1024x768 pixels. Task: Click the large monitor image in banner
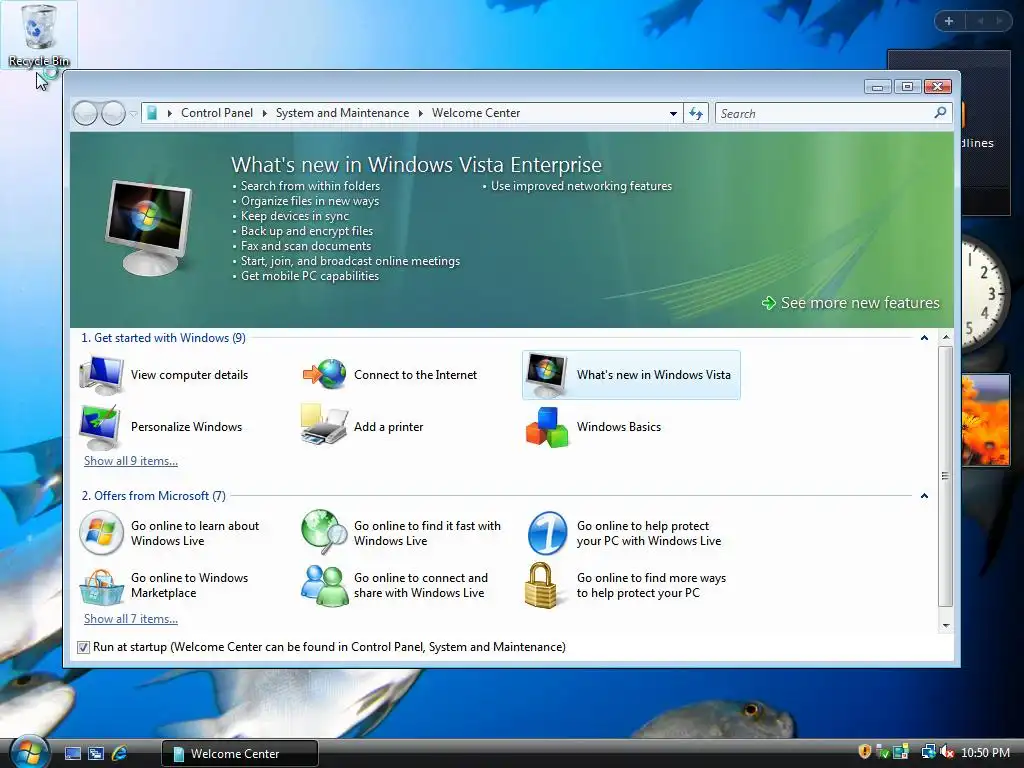pyautogui.click(x=148, y=227)
